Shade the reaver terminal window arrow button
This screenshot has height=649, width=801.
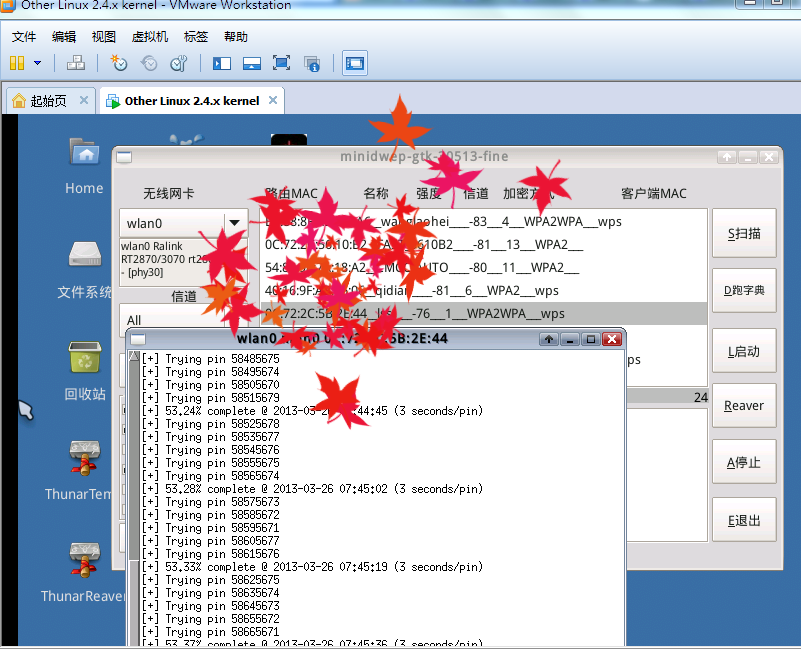click(549, 339)
